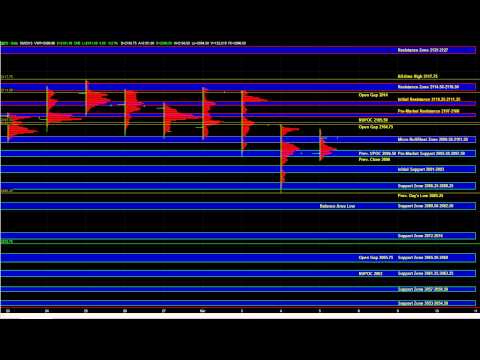Click the Resistance Zone label below All-time High
Viewport: 480px width, 360px height.
tap(428, 87)
